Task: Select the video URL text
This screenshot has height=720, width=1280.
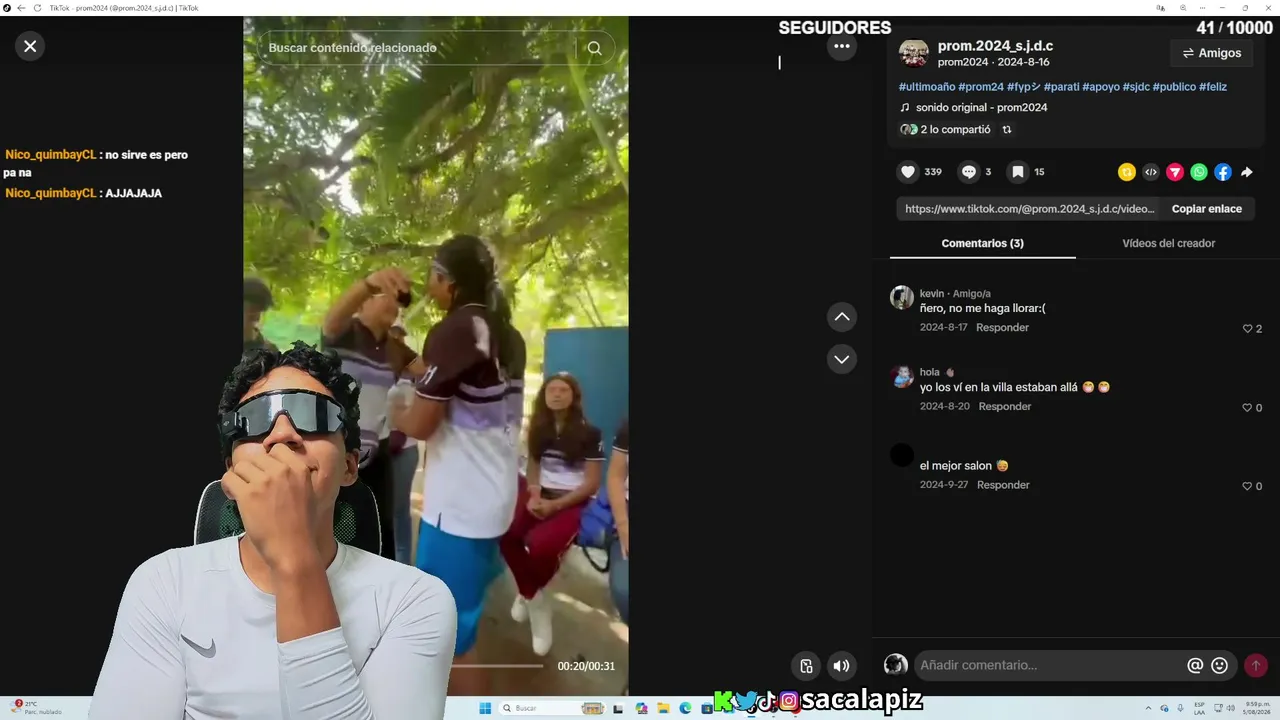Action: pyautogui.click(x=1030, y=209)
